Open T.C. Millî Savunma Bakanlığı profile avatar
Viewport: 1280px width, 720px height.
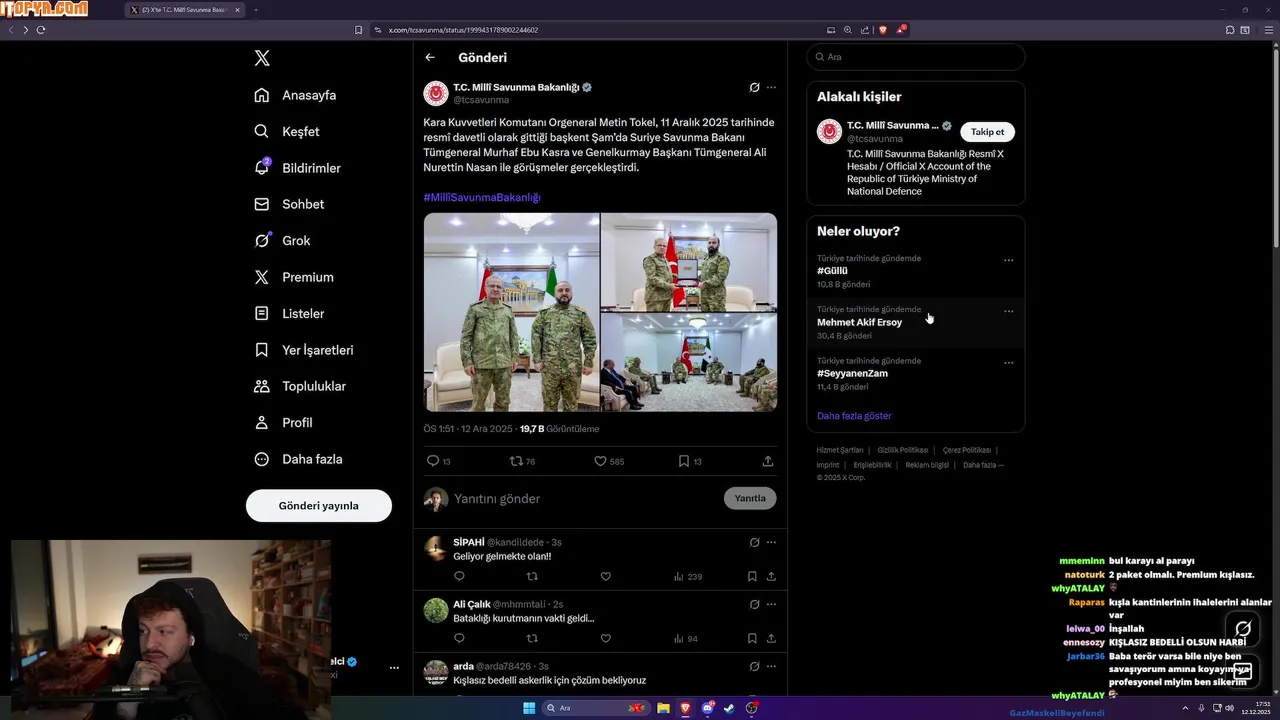pos(436,93)
